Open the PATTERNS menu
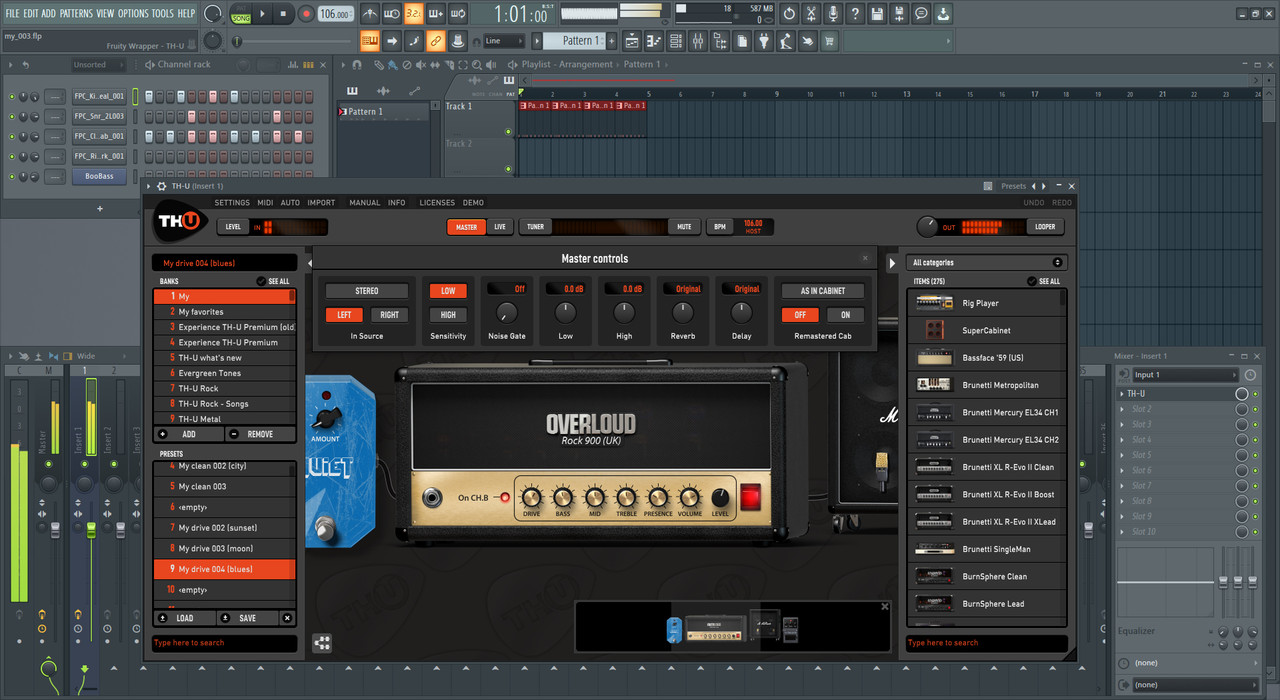Image resolution: width=1280 pixels, height=700 pixels. tap(76, 14)
